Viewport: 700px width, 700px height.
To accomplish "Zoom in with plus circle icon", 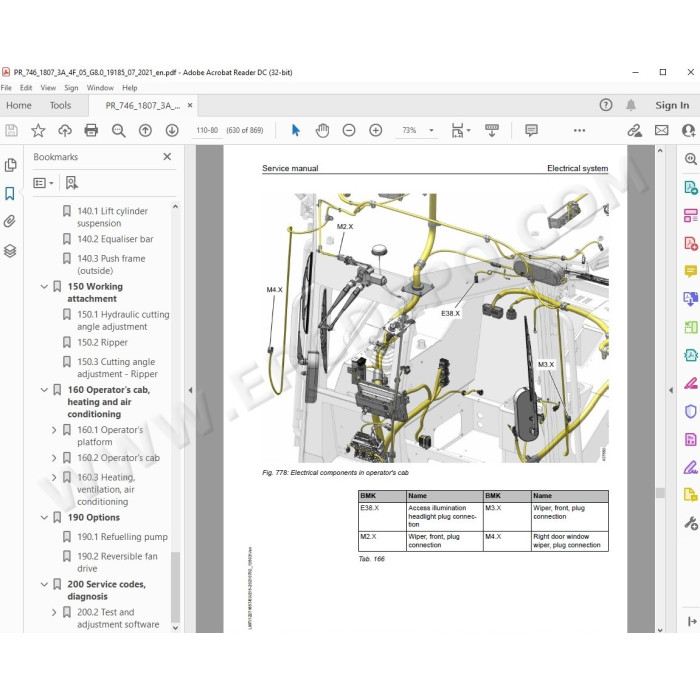I will (375, 130).
